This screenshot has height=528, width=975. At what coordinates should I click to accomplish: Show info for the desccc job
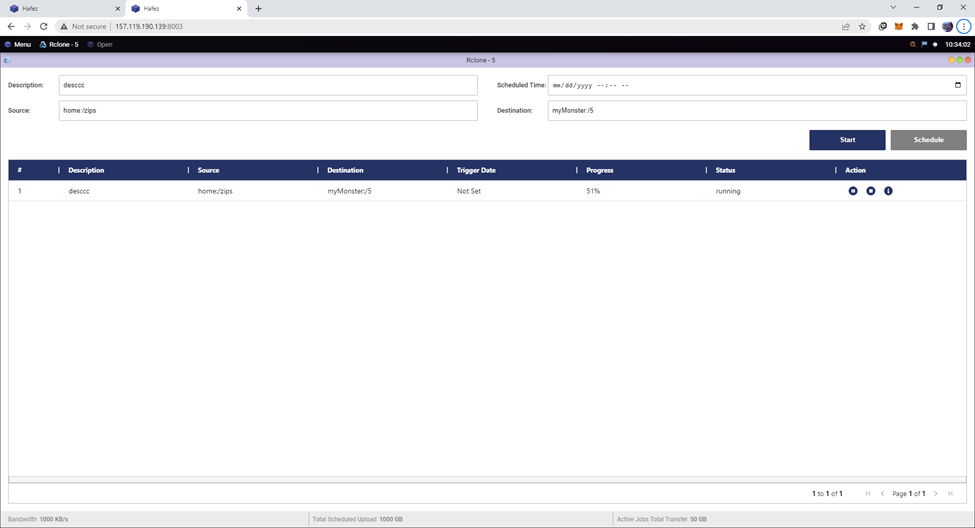(x=888, y=191)
